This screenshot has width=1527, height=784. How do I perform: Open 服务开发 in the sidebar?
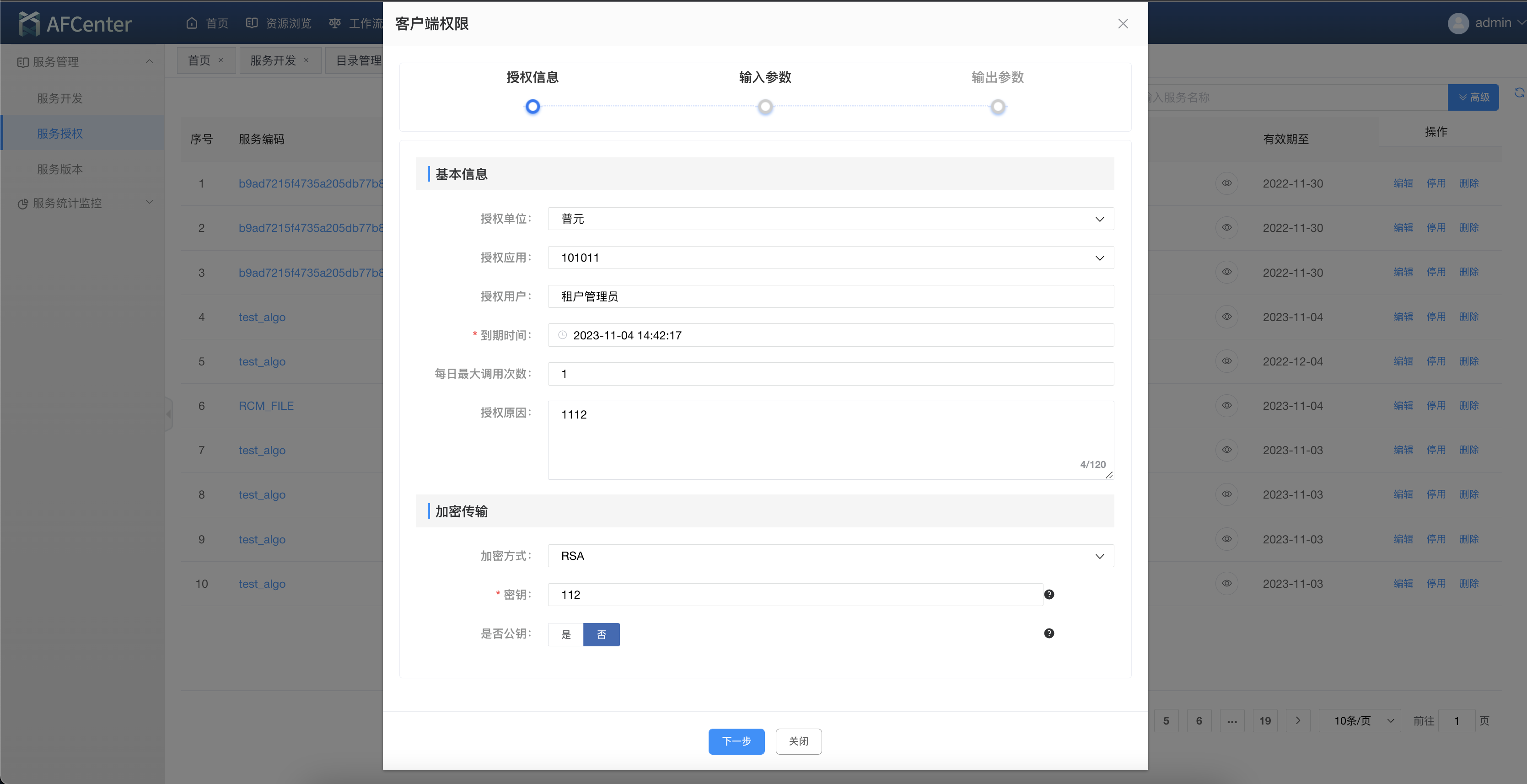[60, 98]
